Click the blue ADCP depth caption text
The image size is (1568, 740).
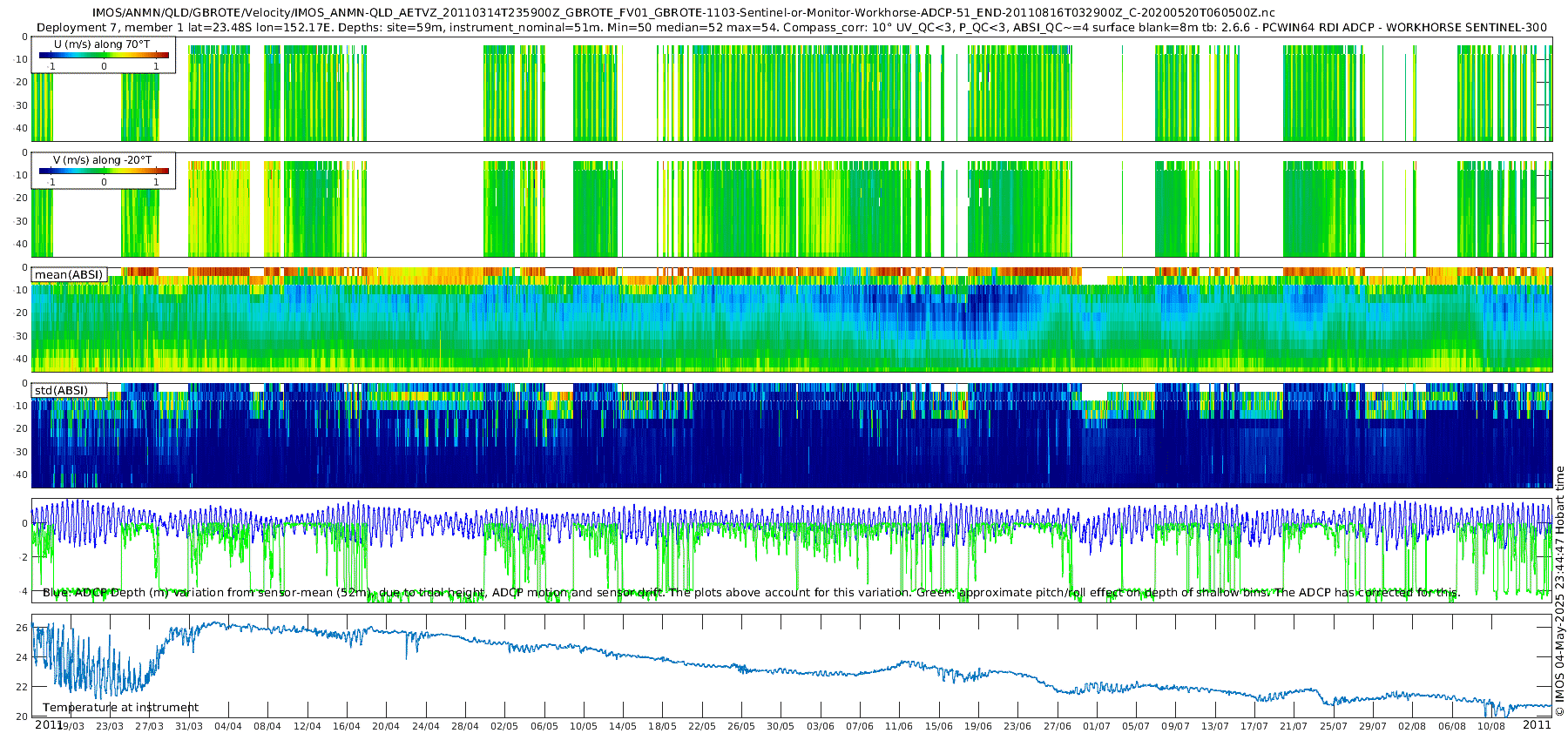tap(751, 593)
